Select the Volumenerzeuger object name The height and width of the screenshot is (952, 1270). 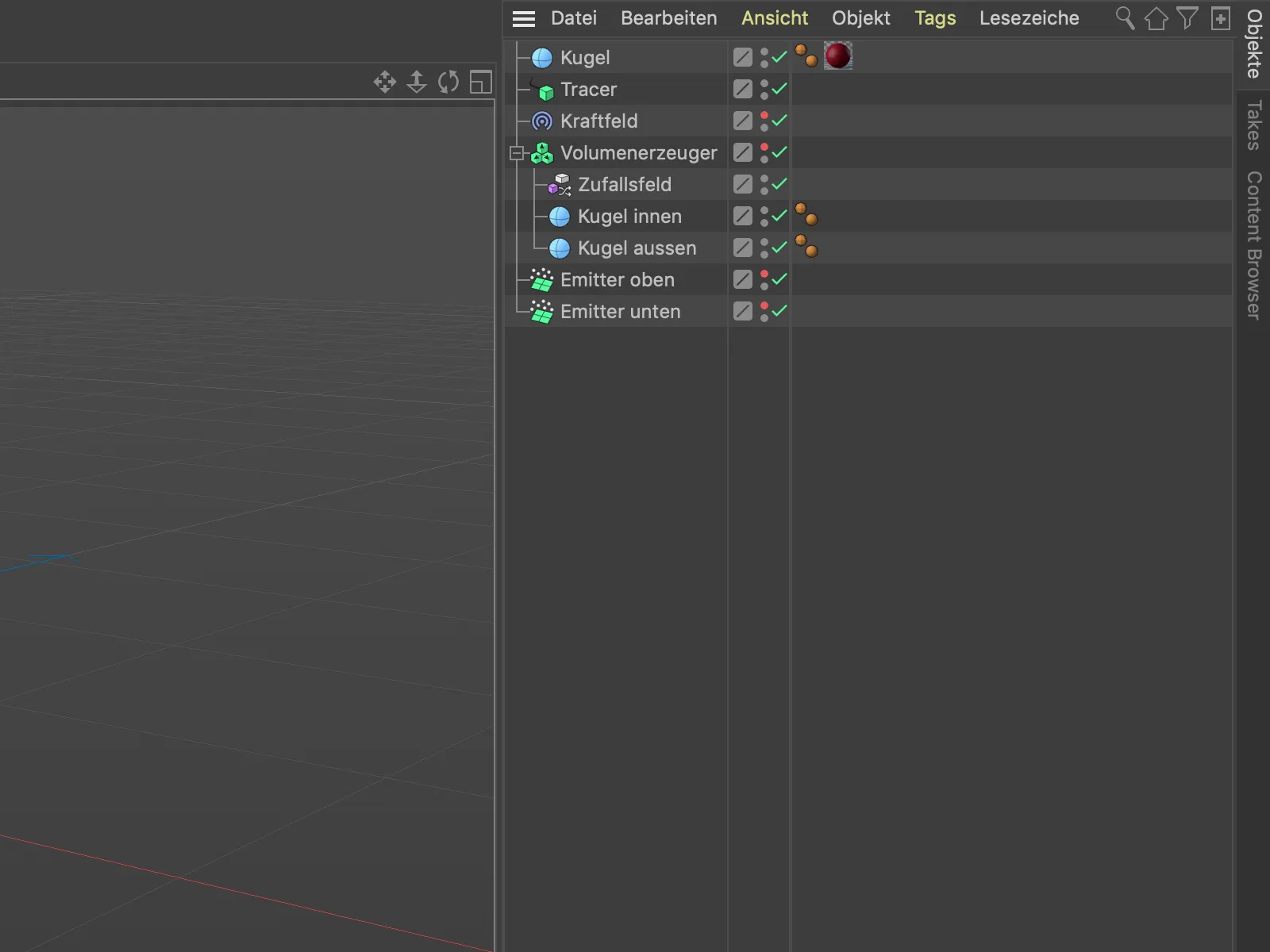[x=638, y=153]
